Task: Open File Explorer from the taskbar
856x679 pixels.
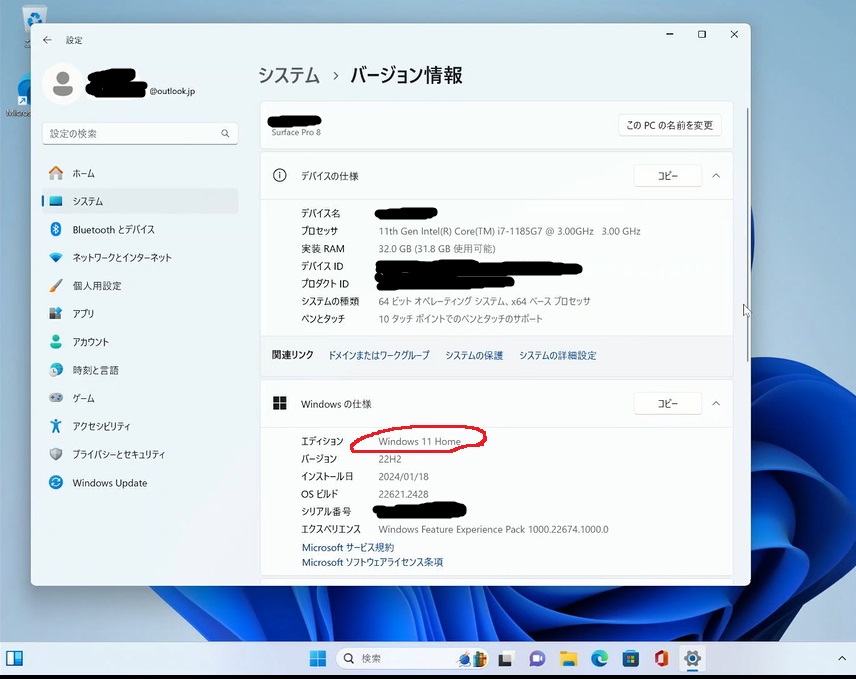Action: click(x=568, y=659)
